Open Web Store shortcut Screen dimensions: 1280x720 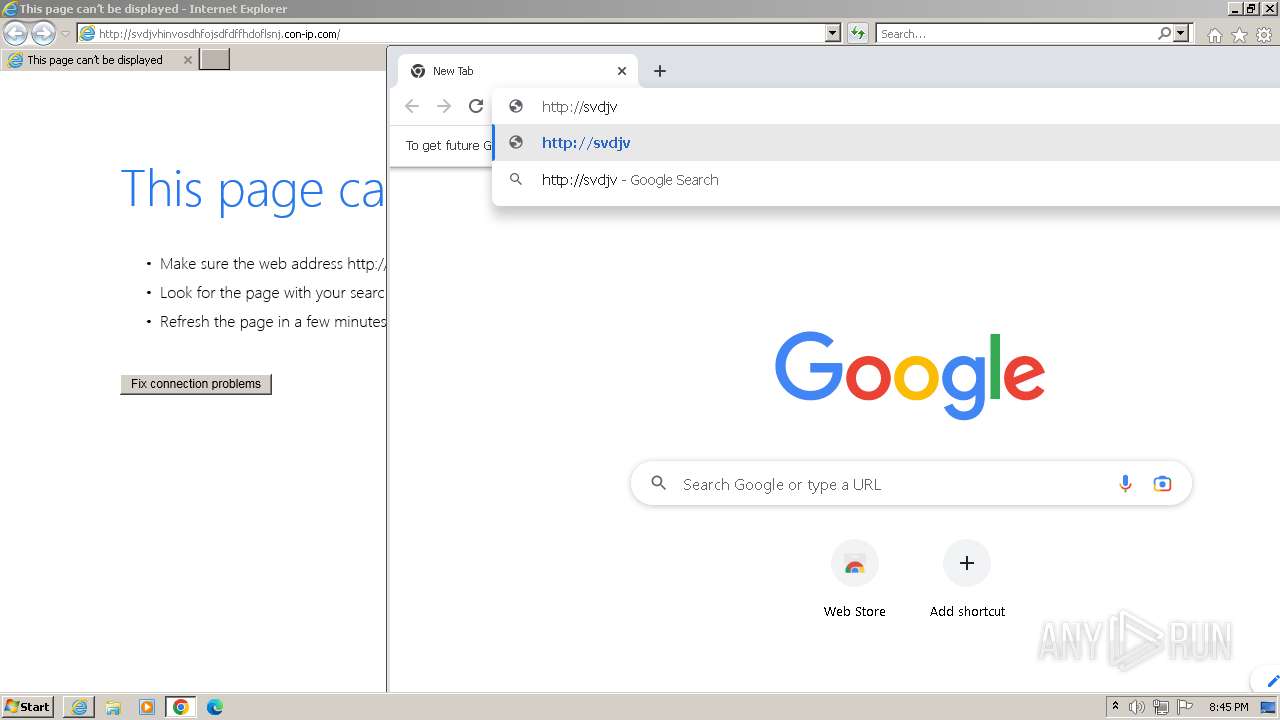855,580
